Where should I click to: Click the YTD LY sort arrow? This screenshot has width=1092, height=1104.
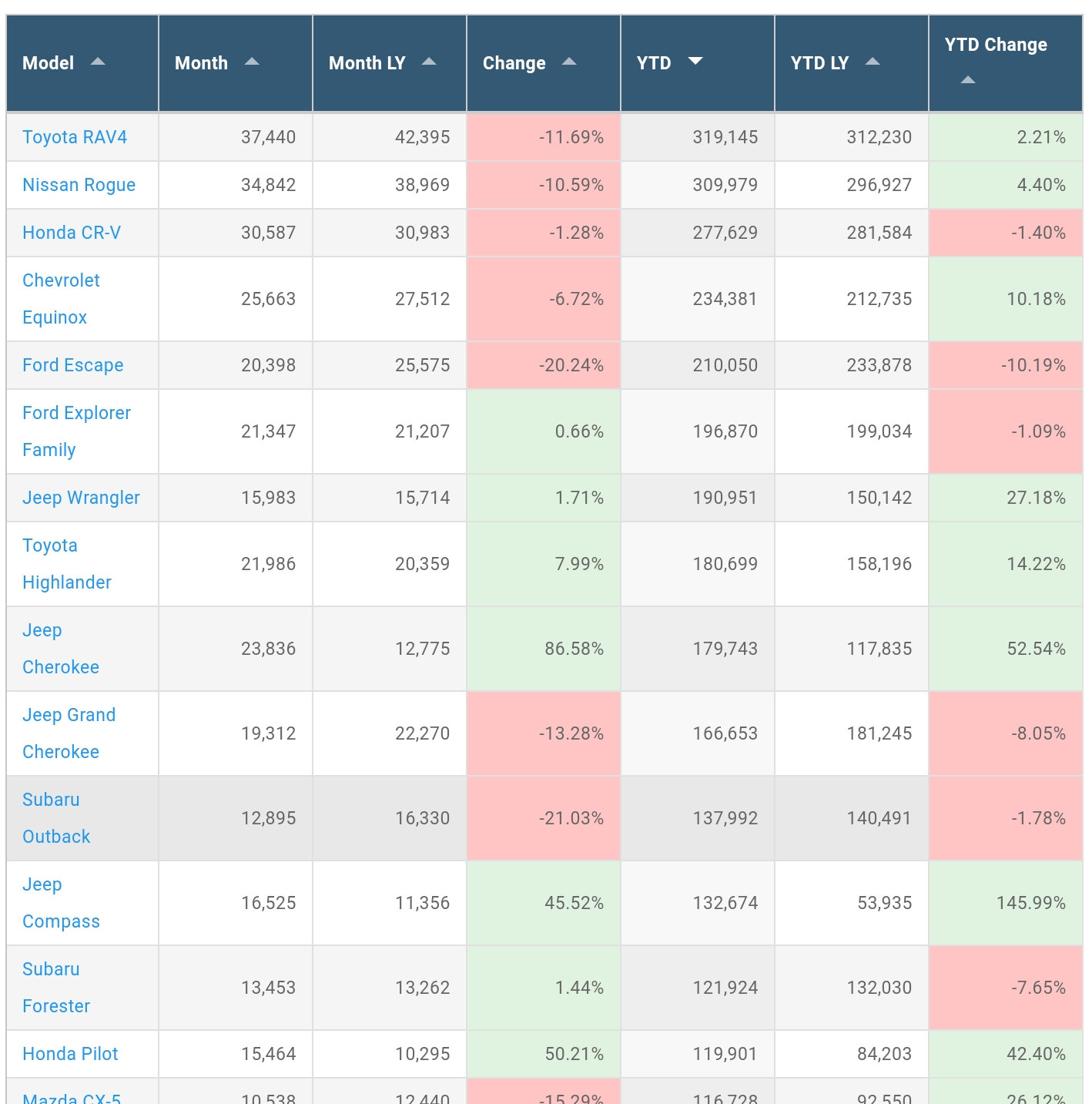pyautogui.click(x=873, y=62)
